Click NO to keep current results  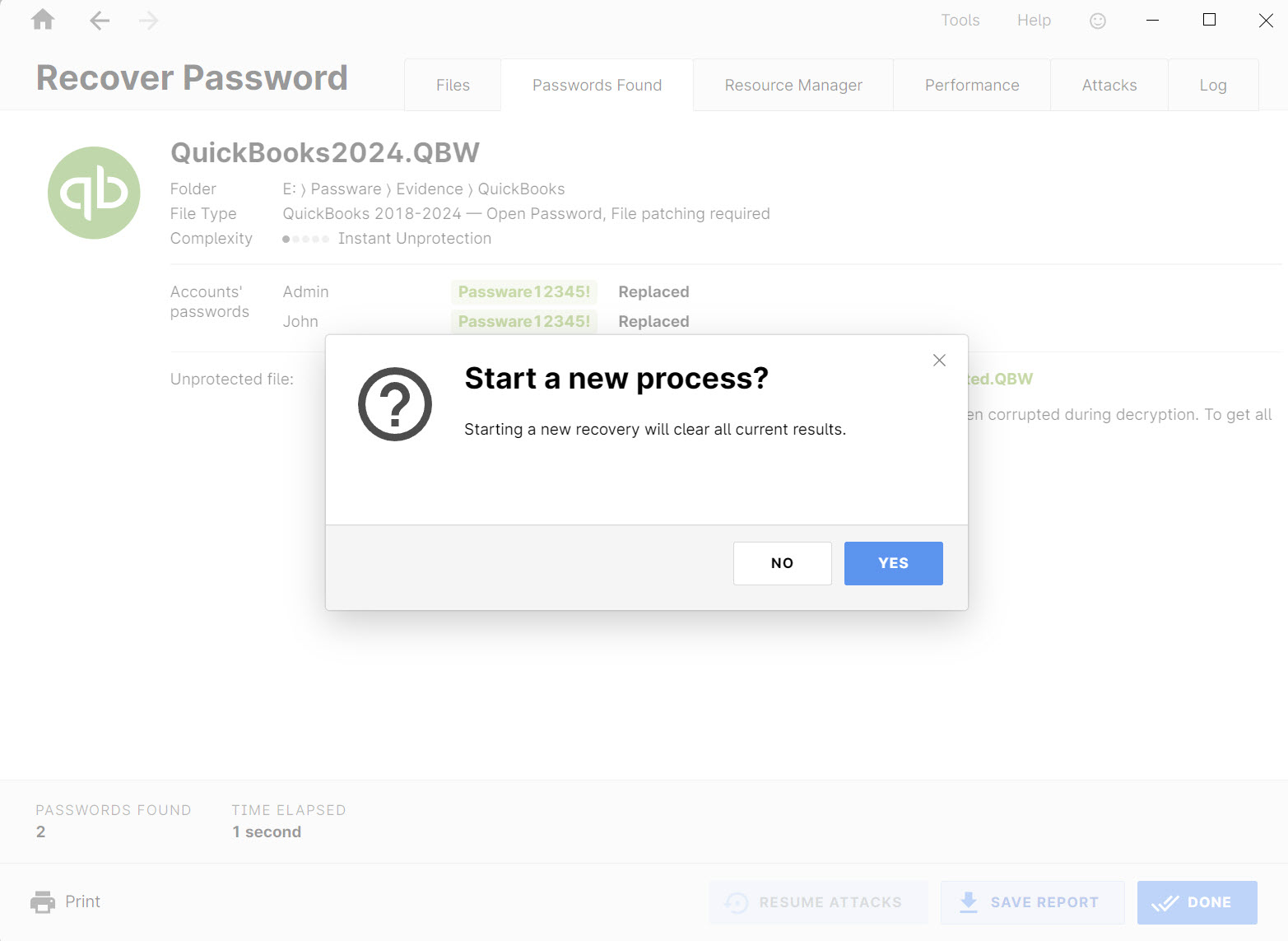click(x=781, y=563)
